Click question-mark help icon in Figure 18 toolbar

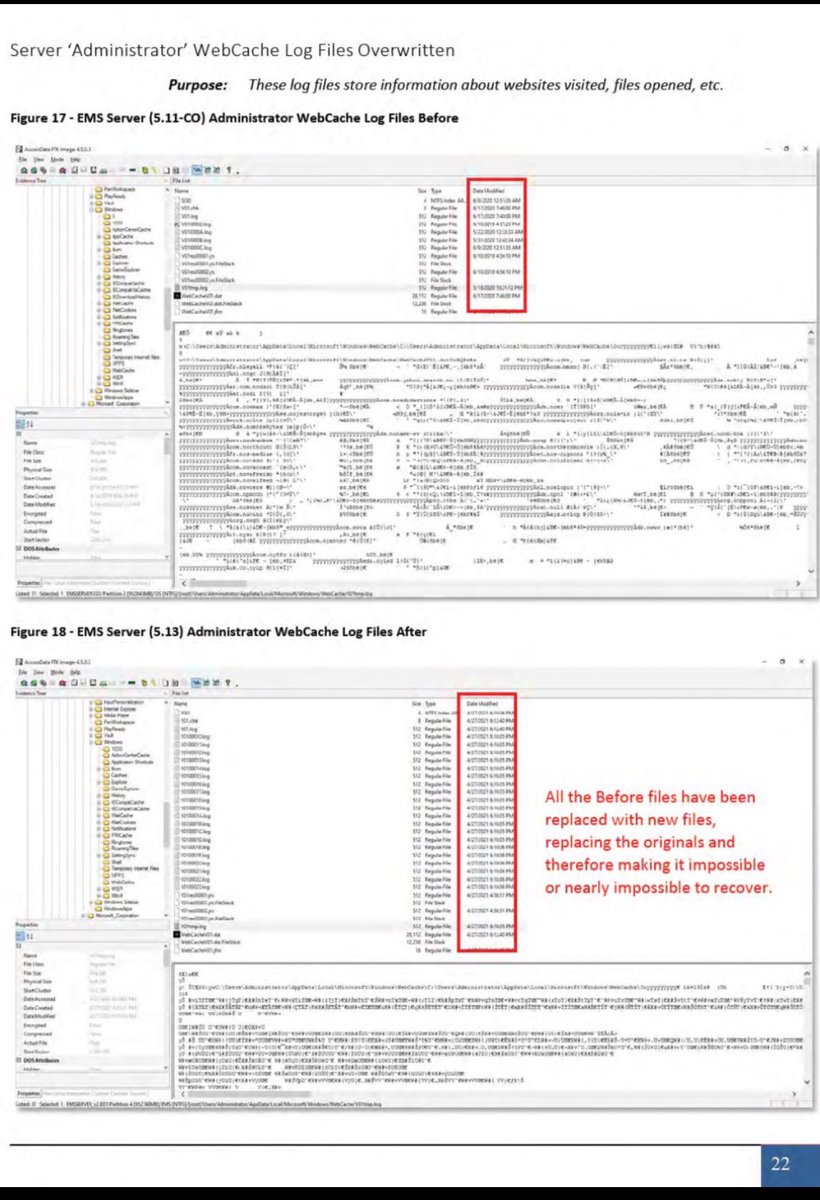[228, 683]
